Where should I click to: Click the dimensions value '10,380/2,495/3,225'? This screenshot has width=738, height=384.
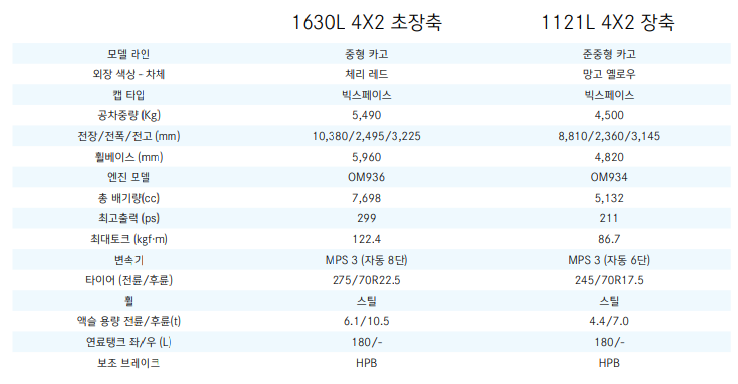(x=367, y=136)
